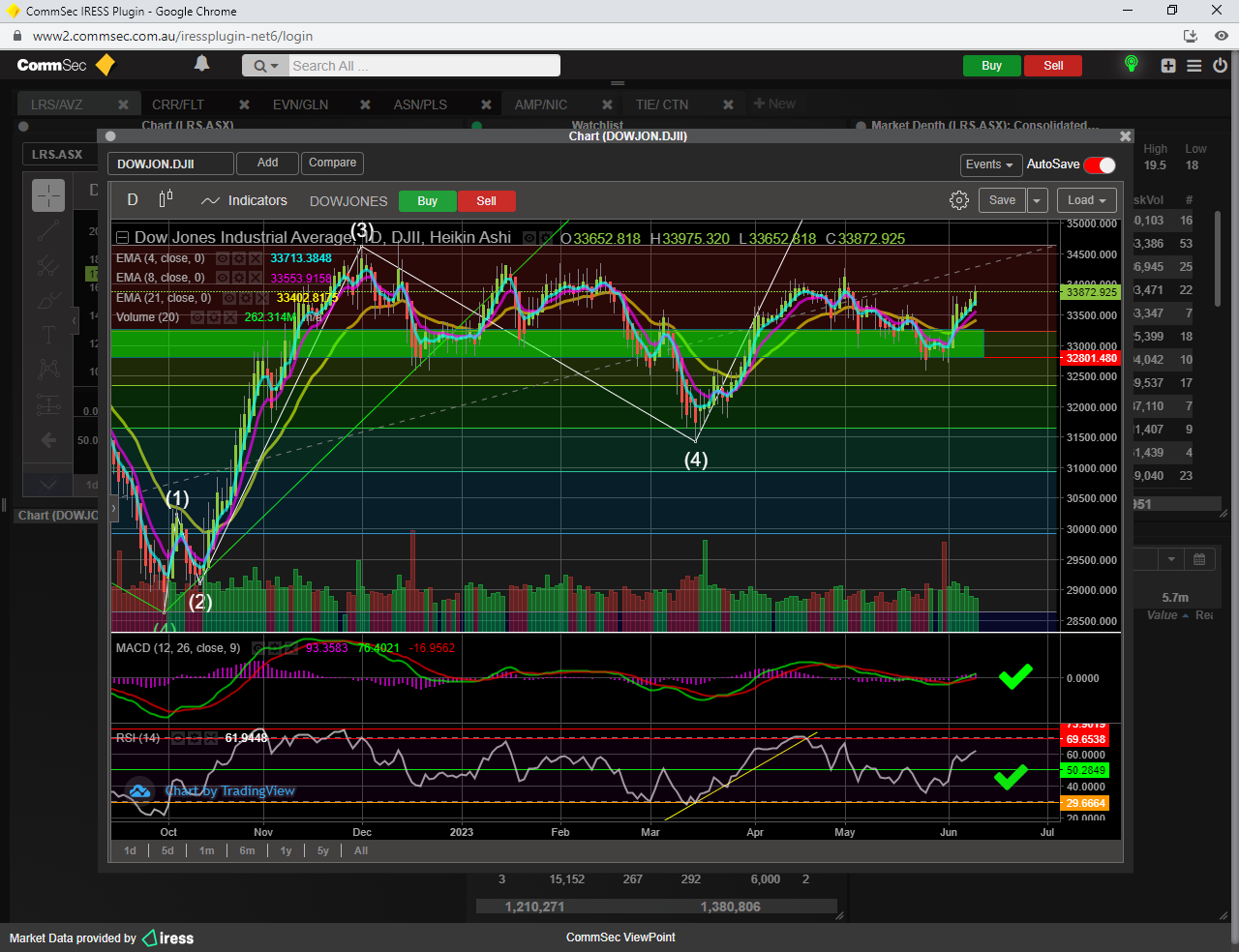
Task: Set chart range to 6m
Action: (248, 850)
